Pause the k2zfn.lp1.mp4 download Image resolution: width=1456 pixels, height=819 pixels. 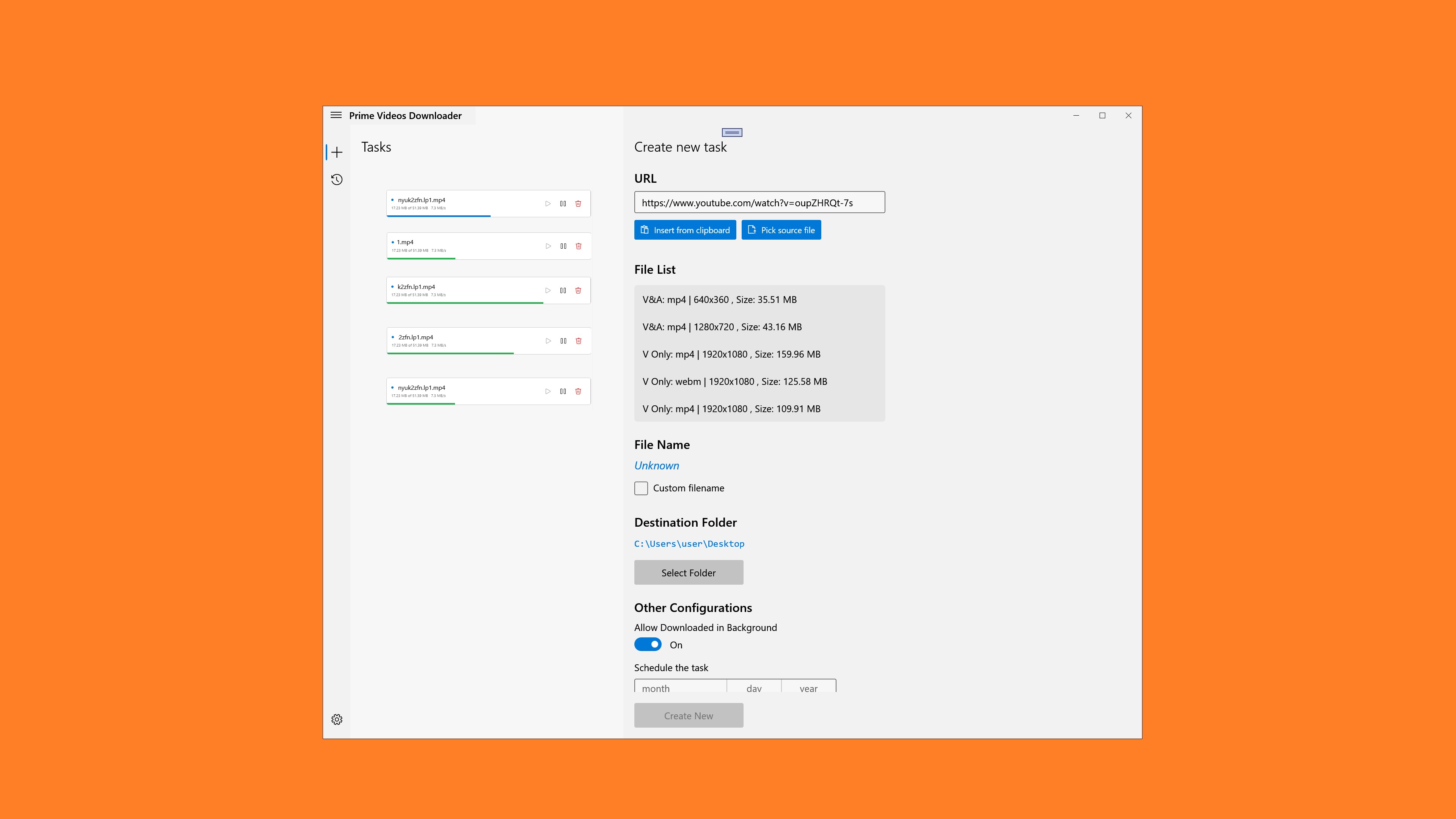click(x=563, y=290)
